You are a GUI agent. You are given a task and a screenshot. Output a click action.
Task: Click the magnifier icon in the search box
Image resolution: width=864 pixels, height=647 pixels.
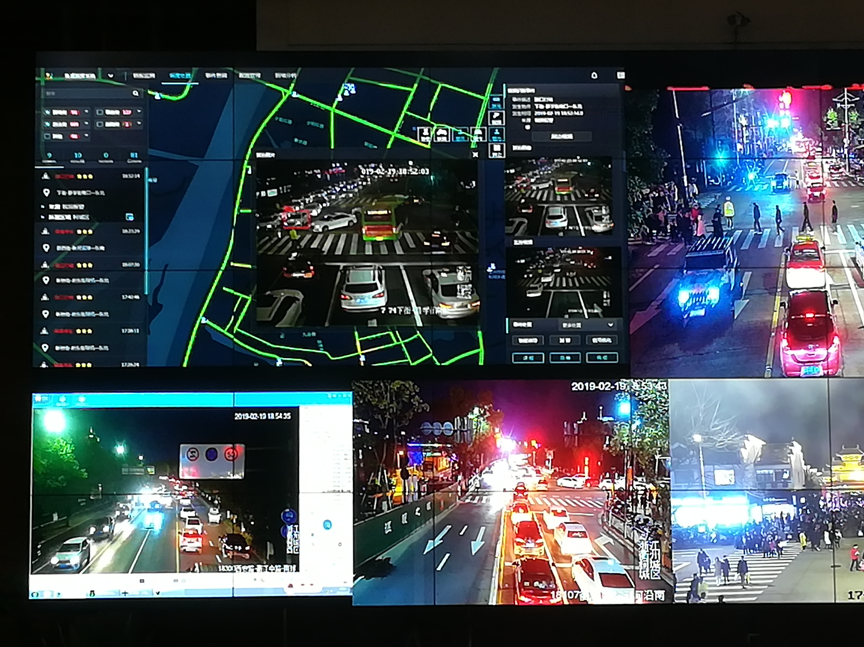point(136,94)
